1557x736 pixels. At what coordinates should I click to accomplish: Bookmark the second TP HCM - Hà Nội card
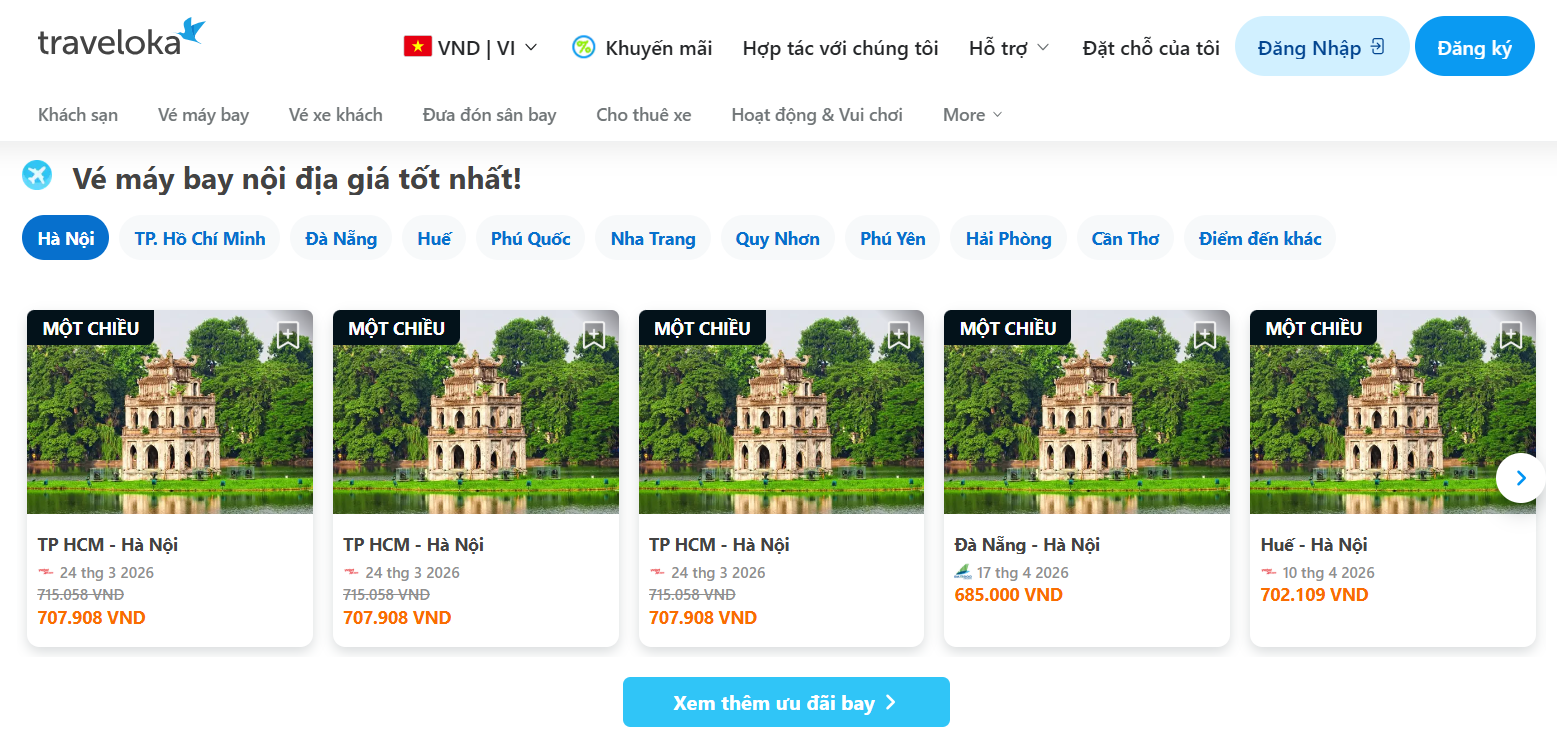[x=594, y=334]
